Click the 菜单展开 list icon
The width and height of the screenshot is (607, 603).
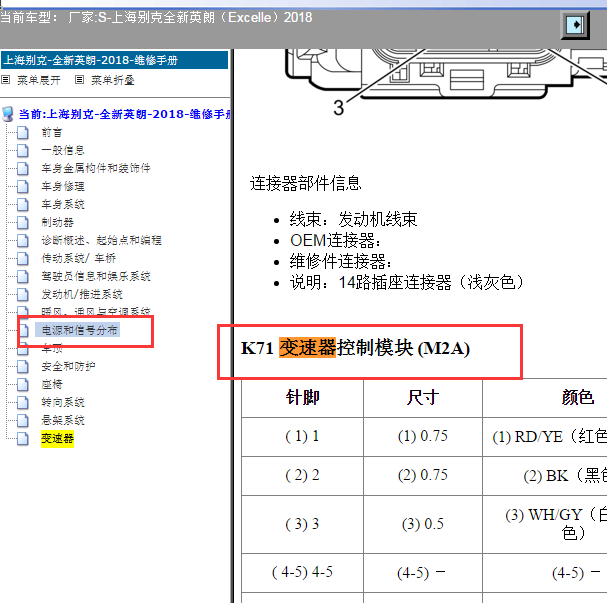coord(5,80)
